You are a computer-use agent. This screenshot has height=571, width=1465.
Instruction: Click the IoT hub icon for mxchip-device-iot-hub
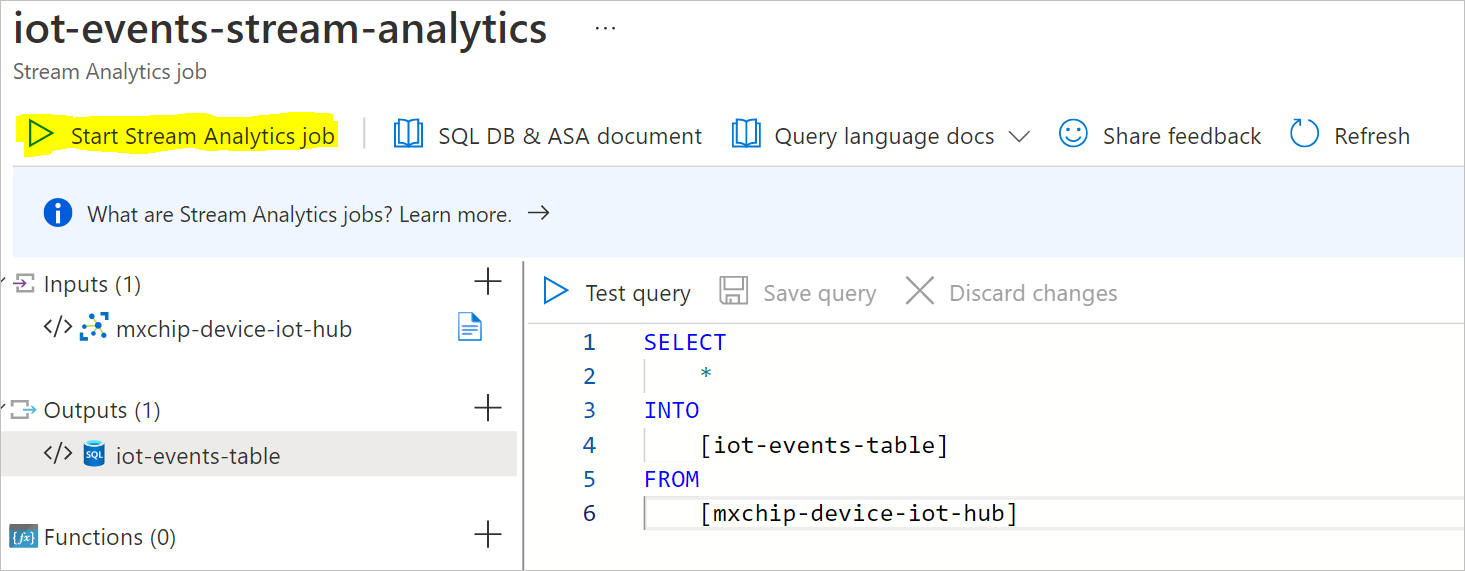coord(94,328)
